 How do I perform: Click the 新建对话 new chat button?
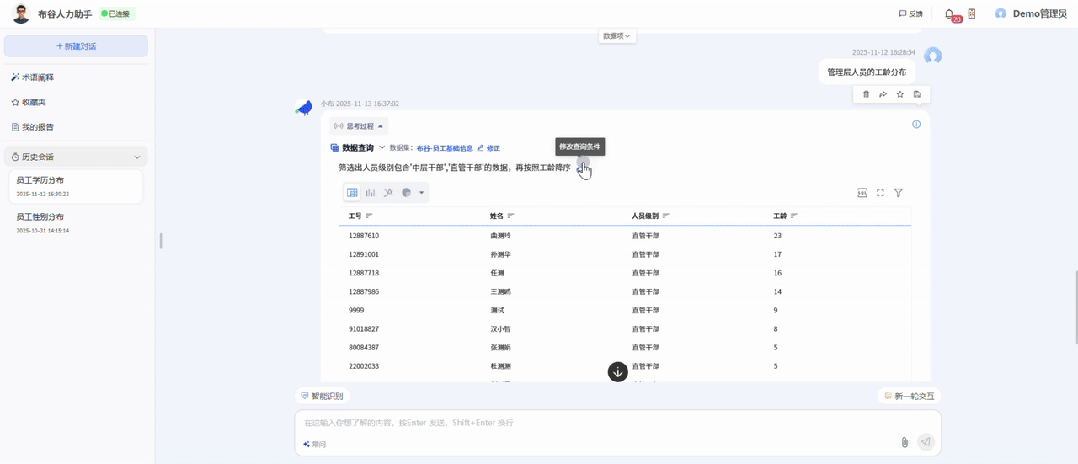click(x=76, y=46)
